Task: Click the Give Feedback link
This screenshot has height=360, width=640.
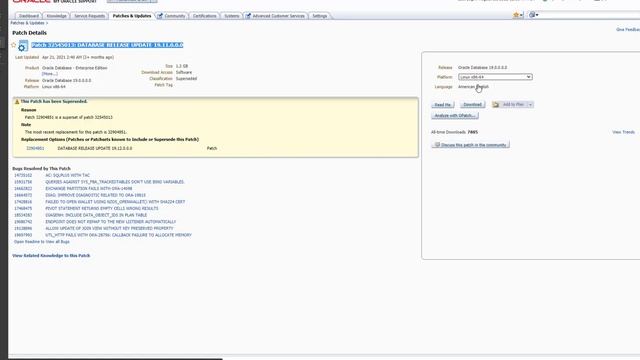Action: click(x=628, y=30)
